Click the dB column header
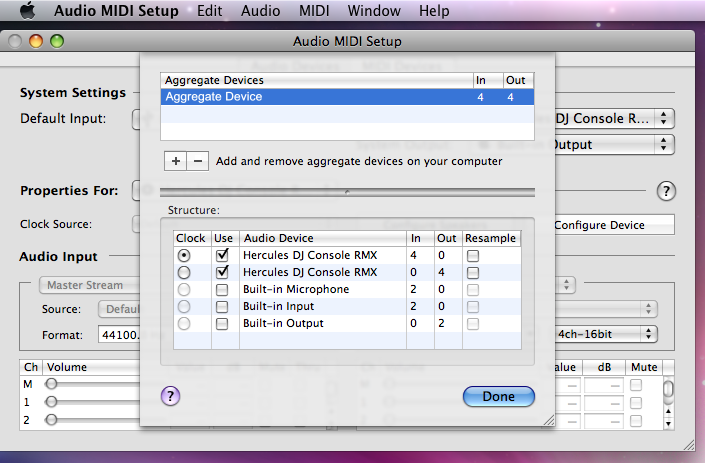This screenshot has height=463, width=705. 604,367
